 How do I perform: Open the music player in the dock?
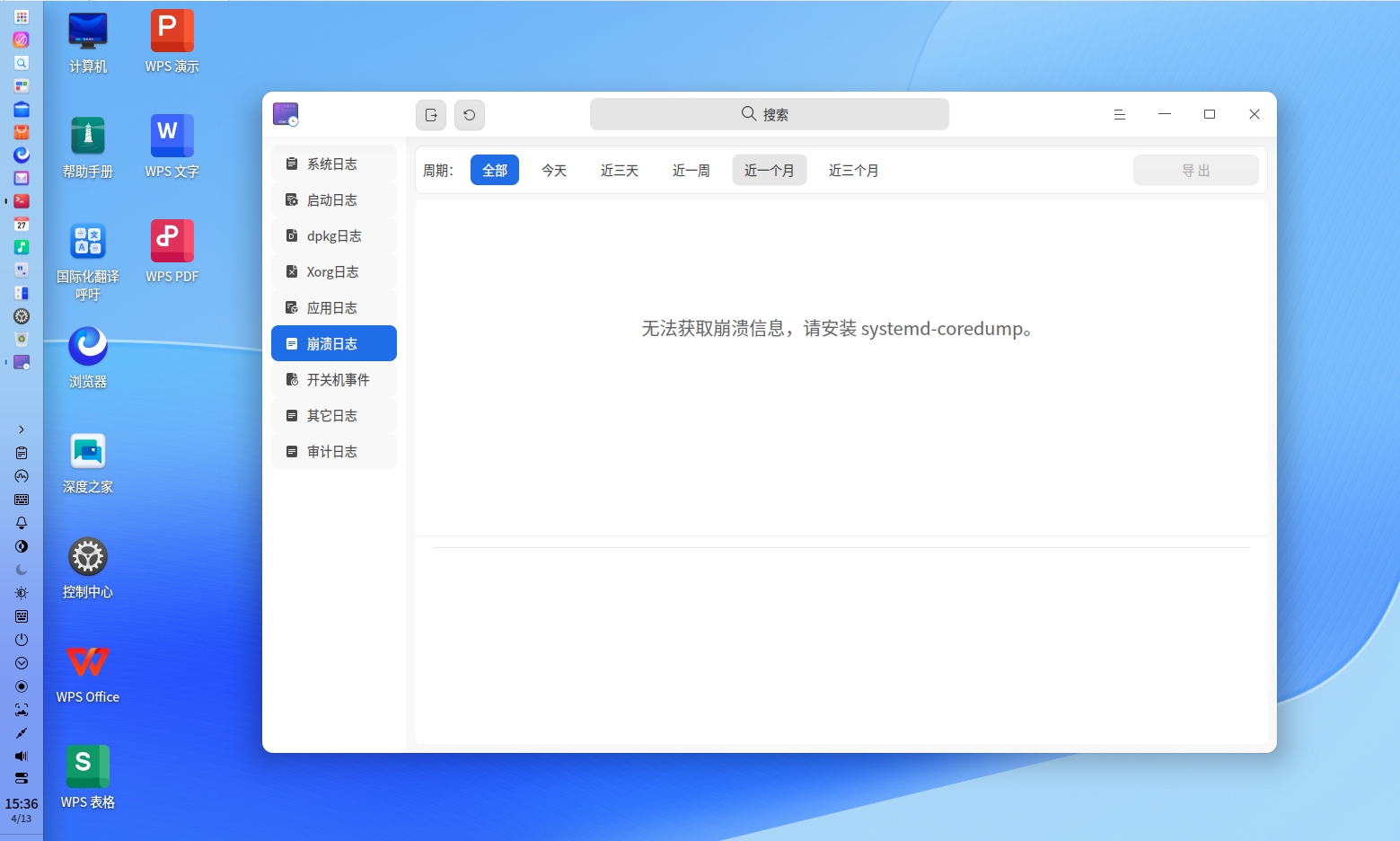coord(22,247)
